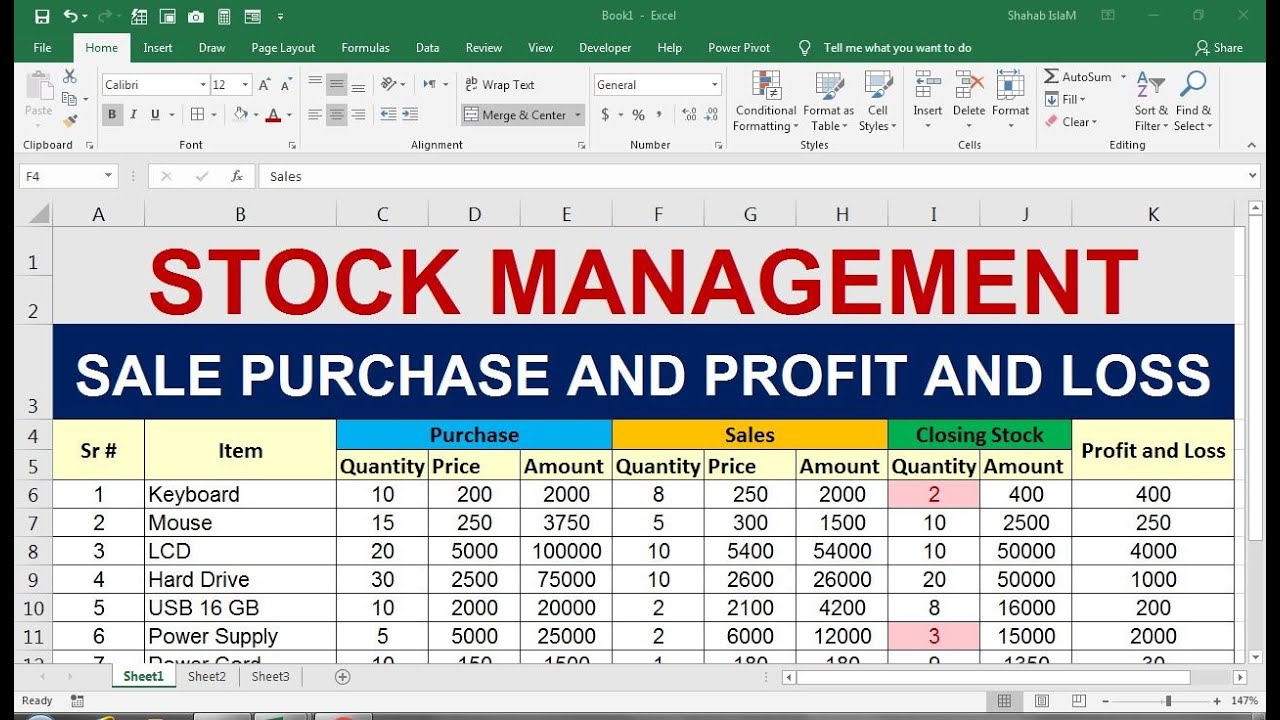
Task: Set Top Align for cell text
Action: tap(315, 85)
